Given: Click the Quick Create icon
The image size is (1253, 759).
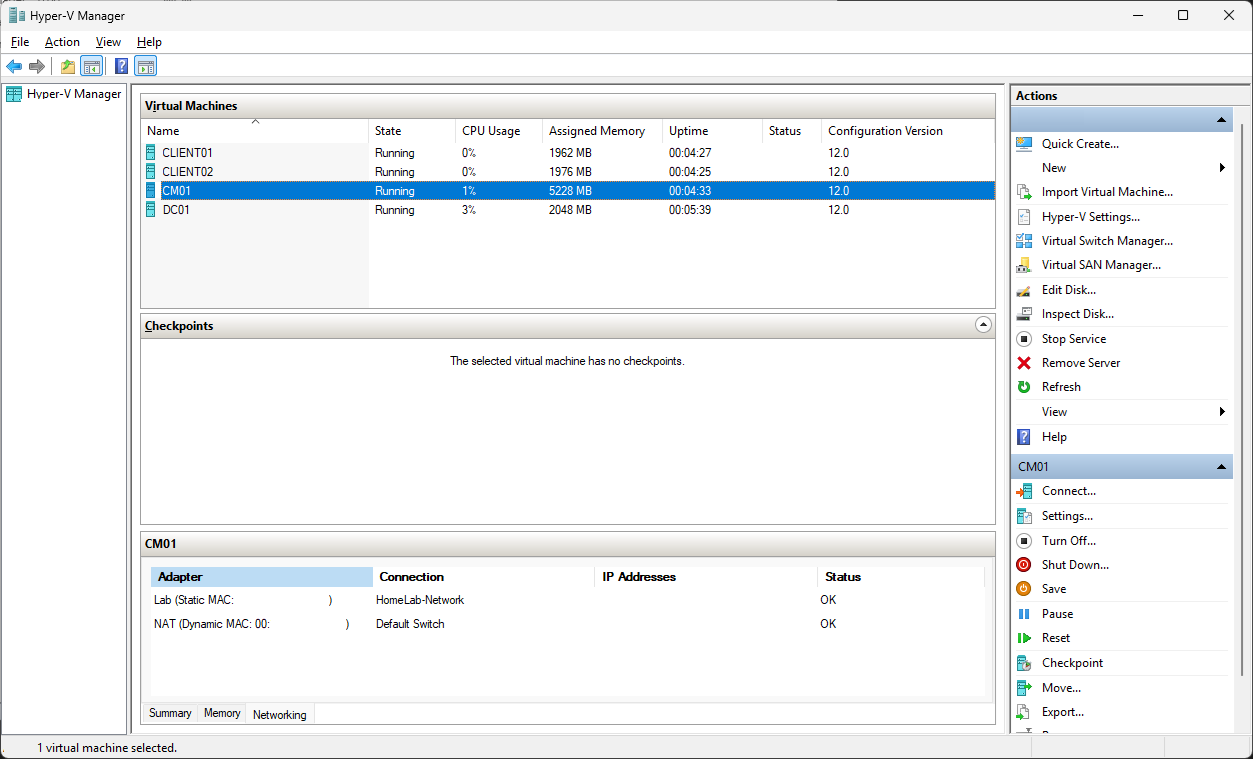Looking at the screenshot, I should pyautogui.click(x=1024, y=144).
